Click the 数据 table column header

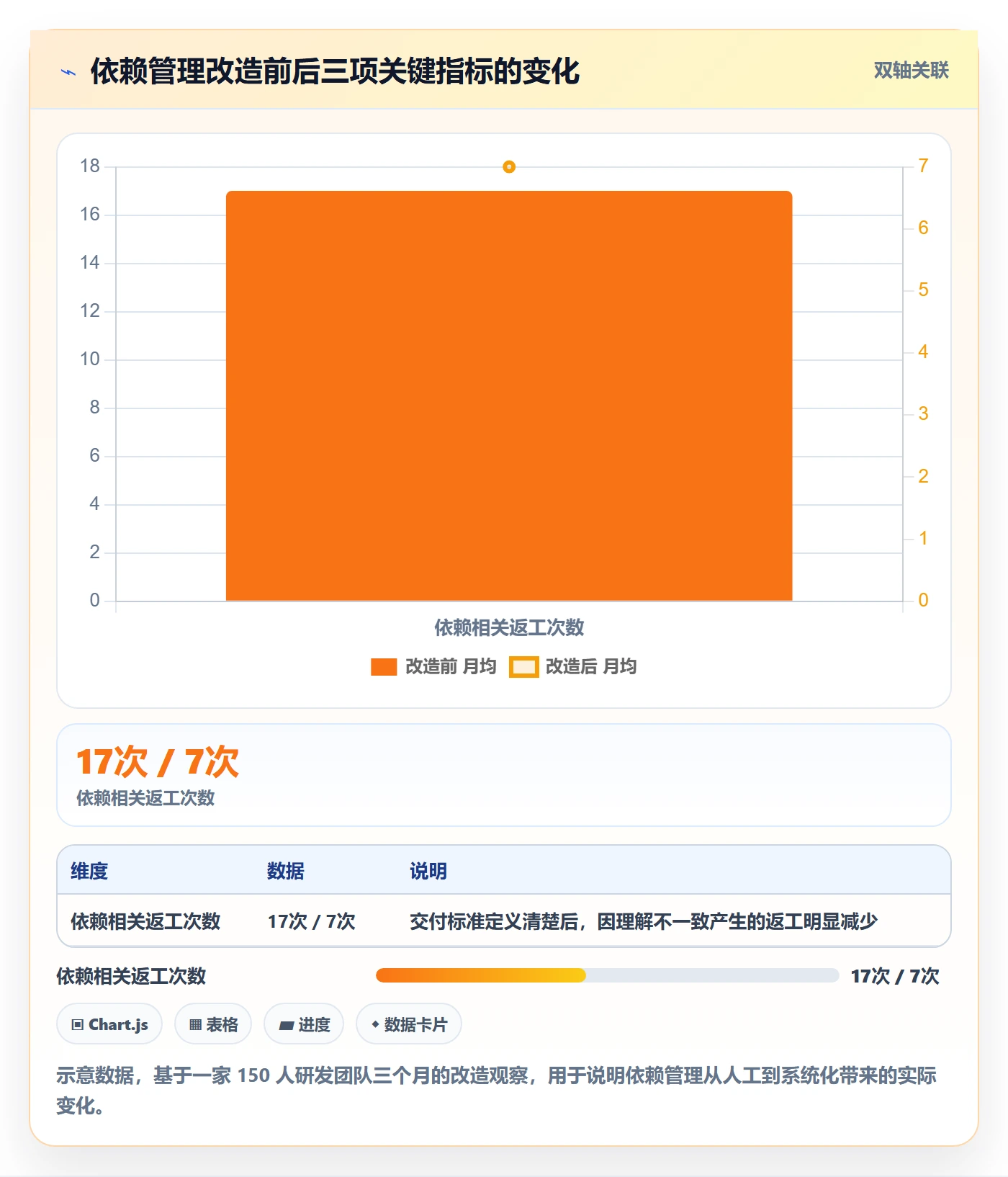tap(285, 871)
